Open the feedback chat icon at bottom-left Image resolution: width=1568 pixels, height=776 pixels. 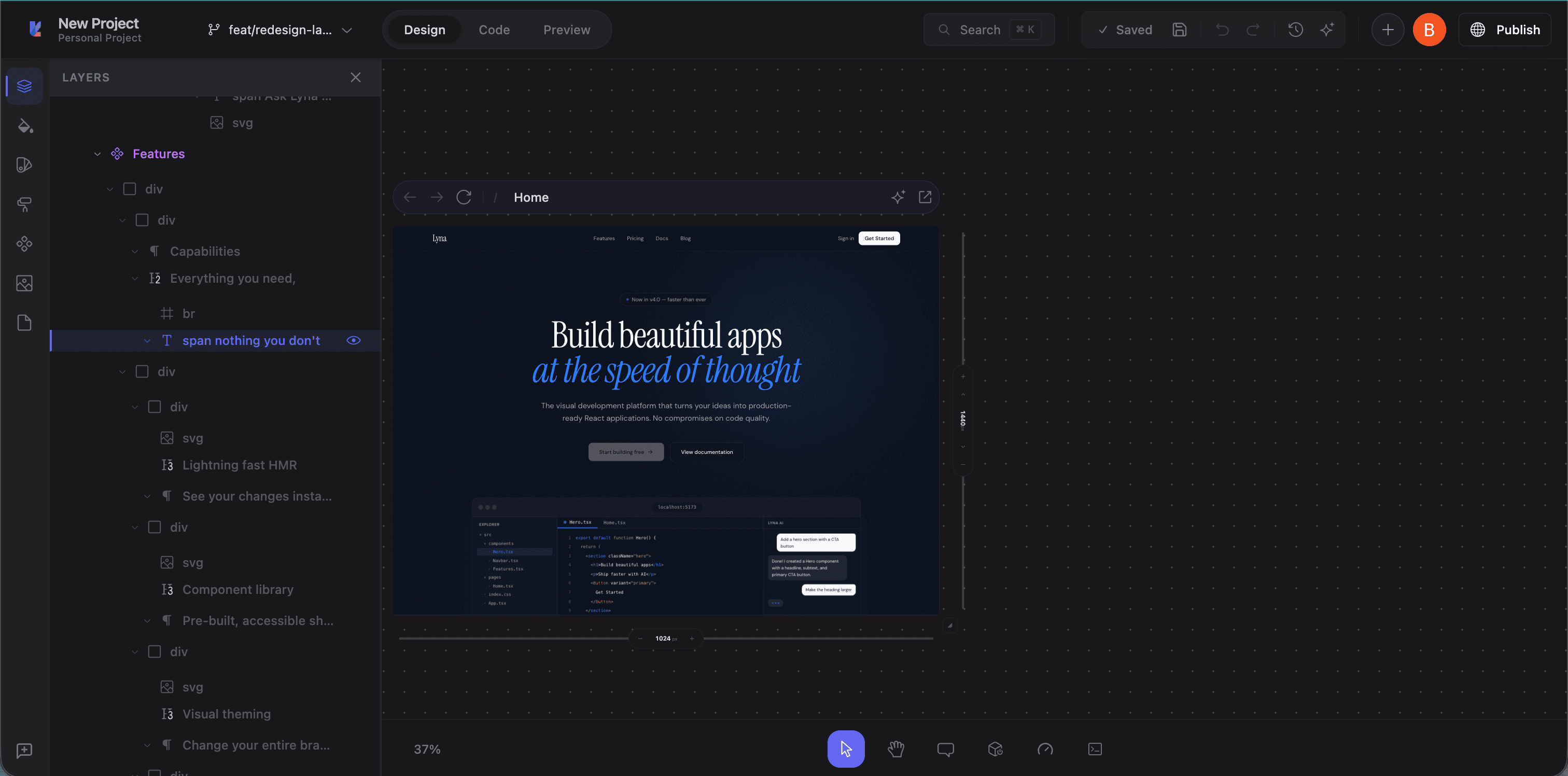24,751
